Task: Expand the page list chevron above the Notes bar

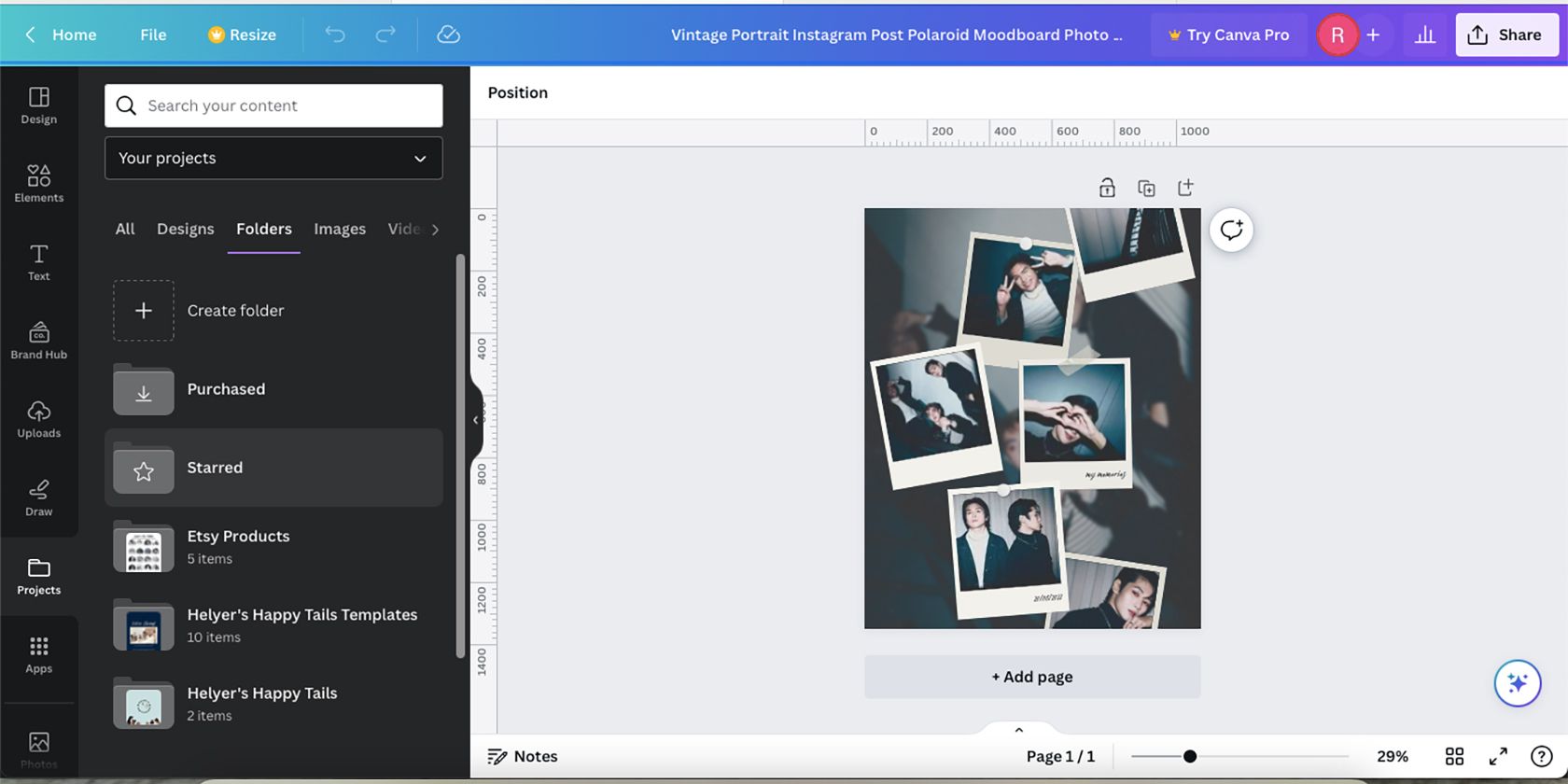Action: tap(1019, 729)
